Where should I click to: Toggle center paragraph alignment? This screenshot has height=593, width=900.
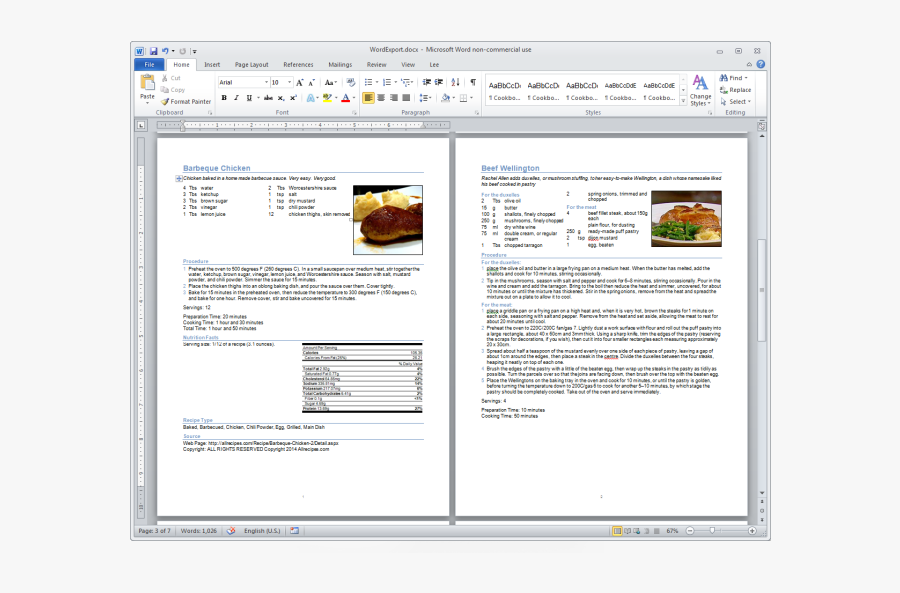[381, 97]
